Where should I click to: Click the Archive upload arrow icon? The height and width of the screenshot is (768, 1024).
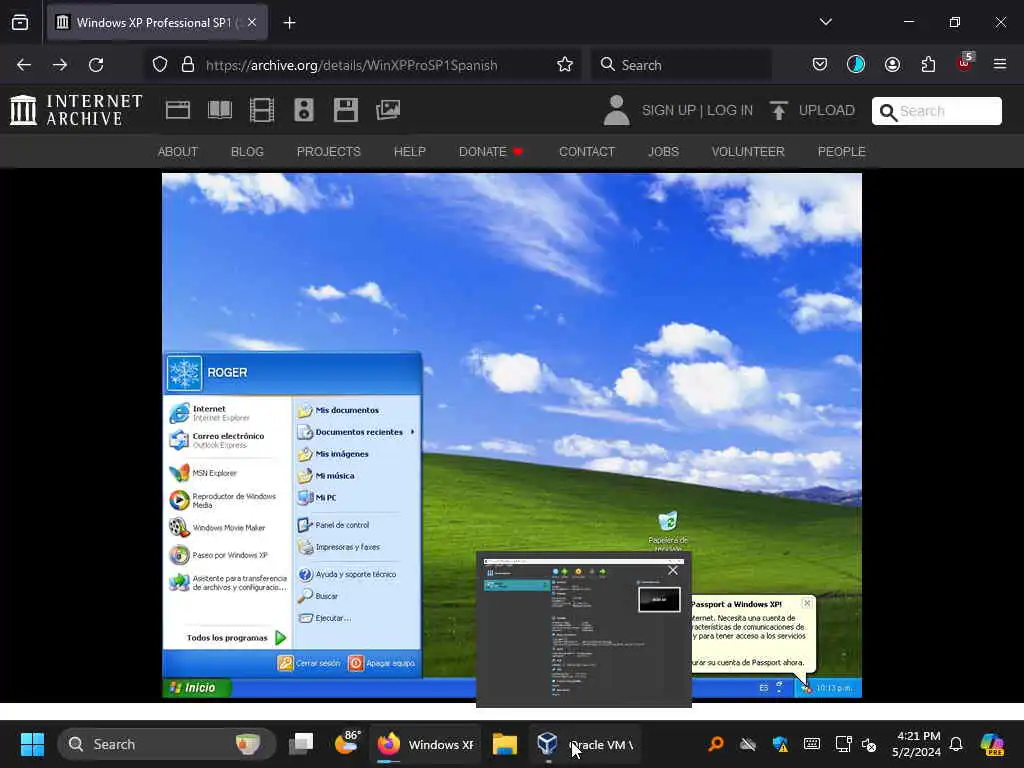(x=778, y=110)
